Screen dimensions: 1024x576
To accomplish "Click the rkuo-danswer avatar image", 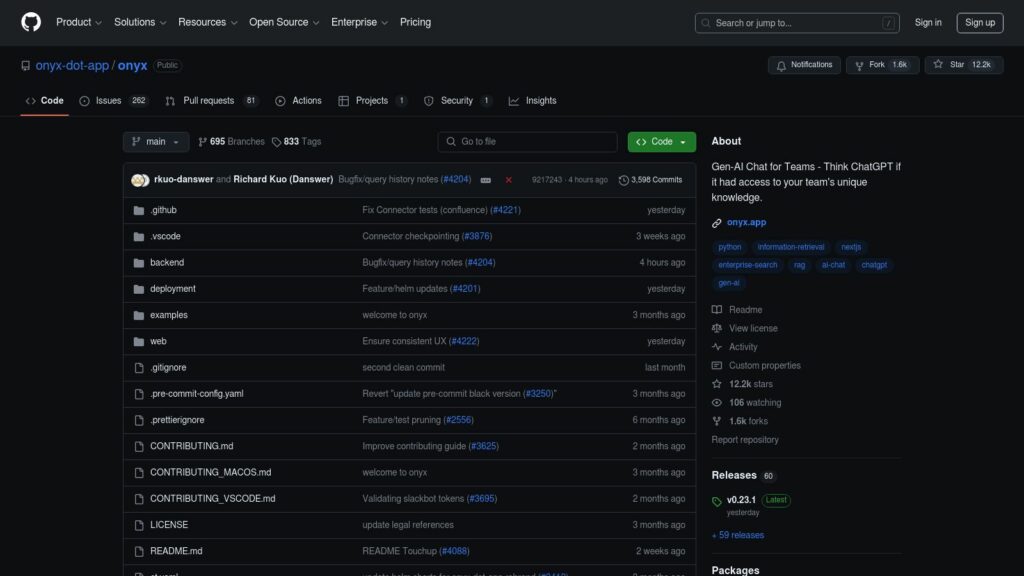I will point(137,180).
